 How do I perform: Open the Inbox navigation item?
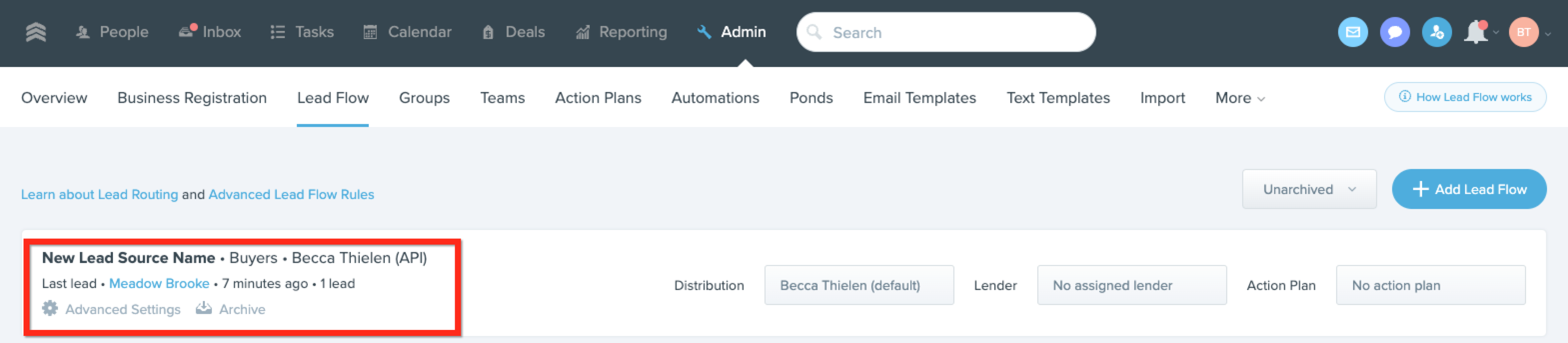click(209, 31)
